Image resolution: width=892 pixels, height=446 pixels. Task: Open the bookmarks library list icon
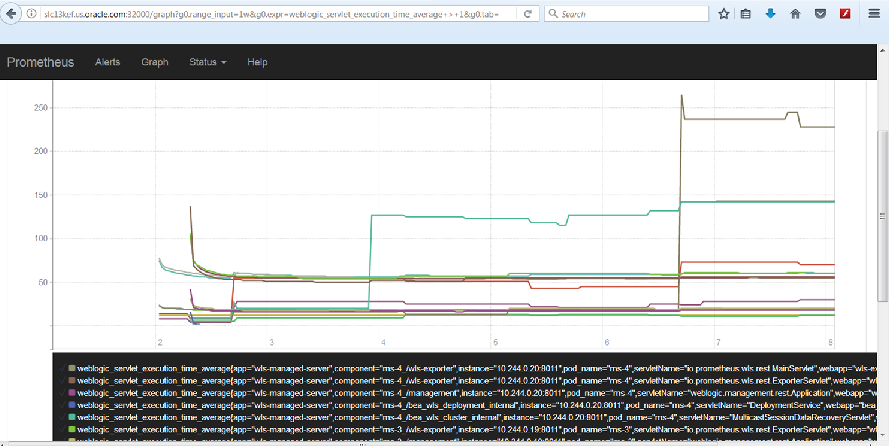tap(746, 14)
